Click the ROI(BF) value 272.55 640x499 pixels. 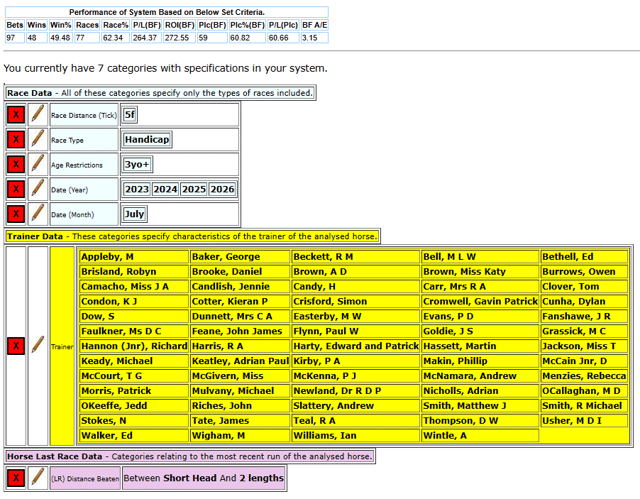click(179, 38)
